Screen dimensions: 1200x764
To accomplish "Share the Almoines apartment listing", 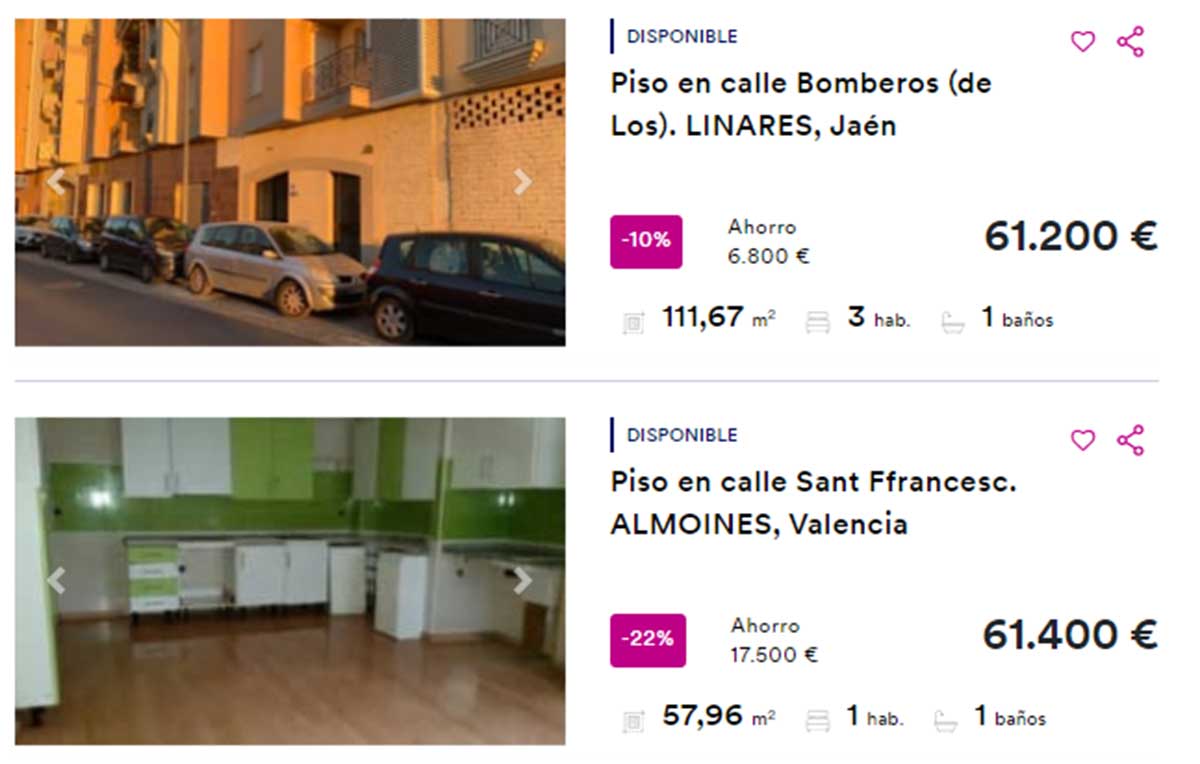I will click(1131, 441).
